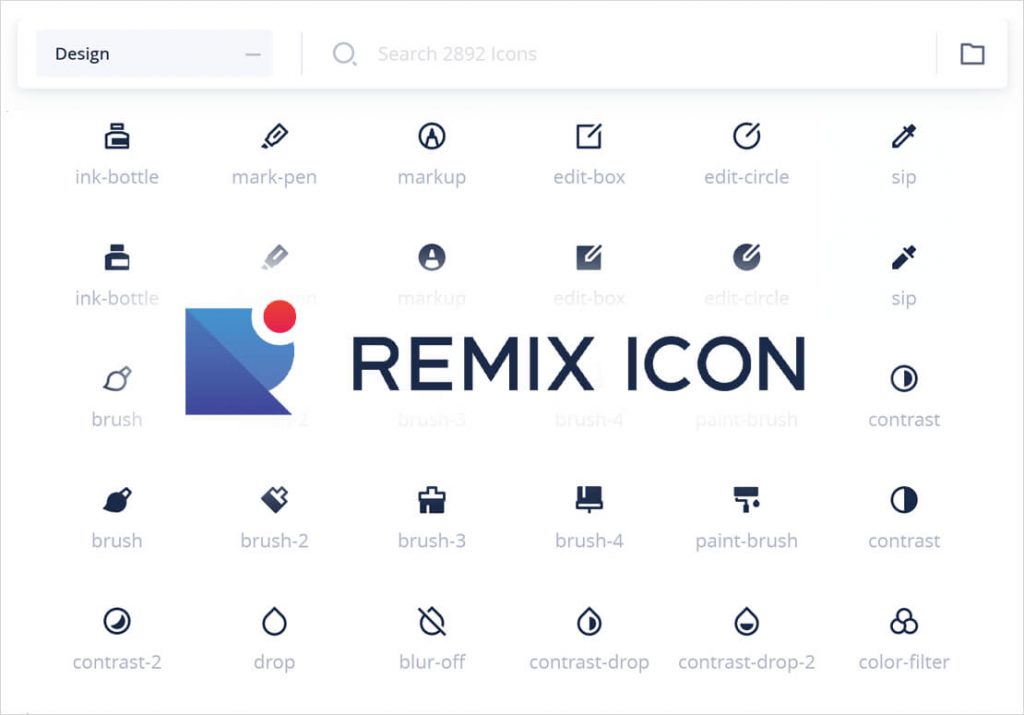Click the contrast-drop-2 label
The image size is (1024, 715).
click(x=746, y=662)
